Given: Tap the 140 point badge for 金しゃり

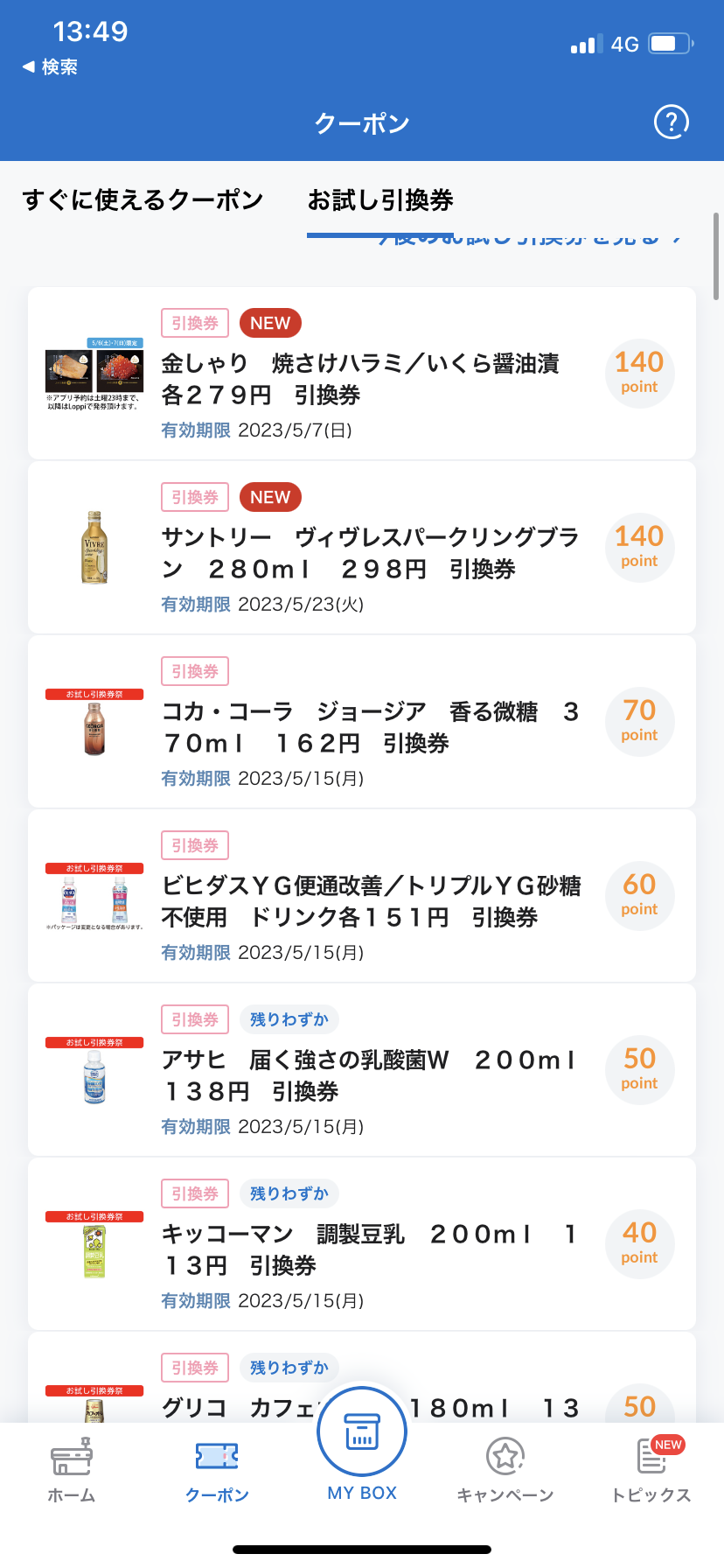Looking at the screenshot, I should 639,373.
